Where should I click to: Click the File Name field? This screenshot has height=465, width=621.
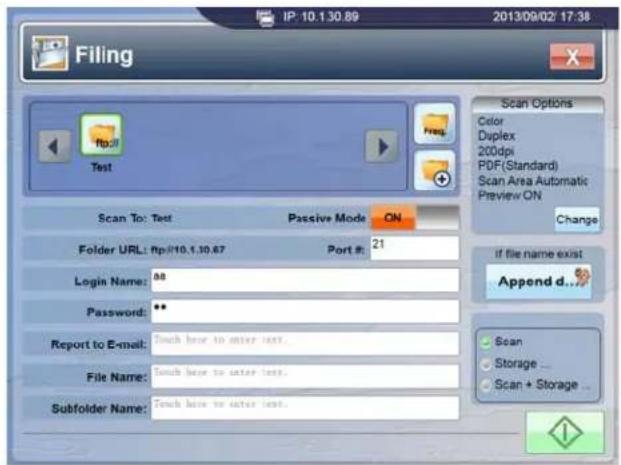[x=305, y=376]
